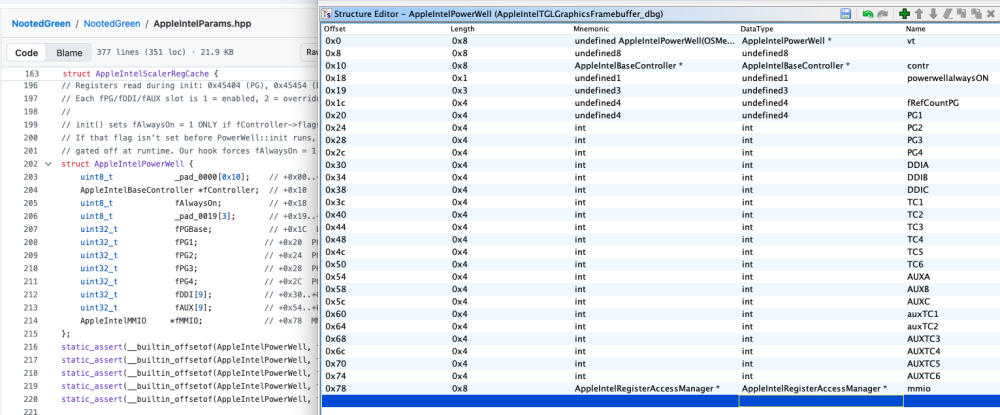Click the 'fAlwaysOn' field in code
The image size is (1000, 415).
[x=198, y=203]
